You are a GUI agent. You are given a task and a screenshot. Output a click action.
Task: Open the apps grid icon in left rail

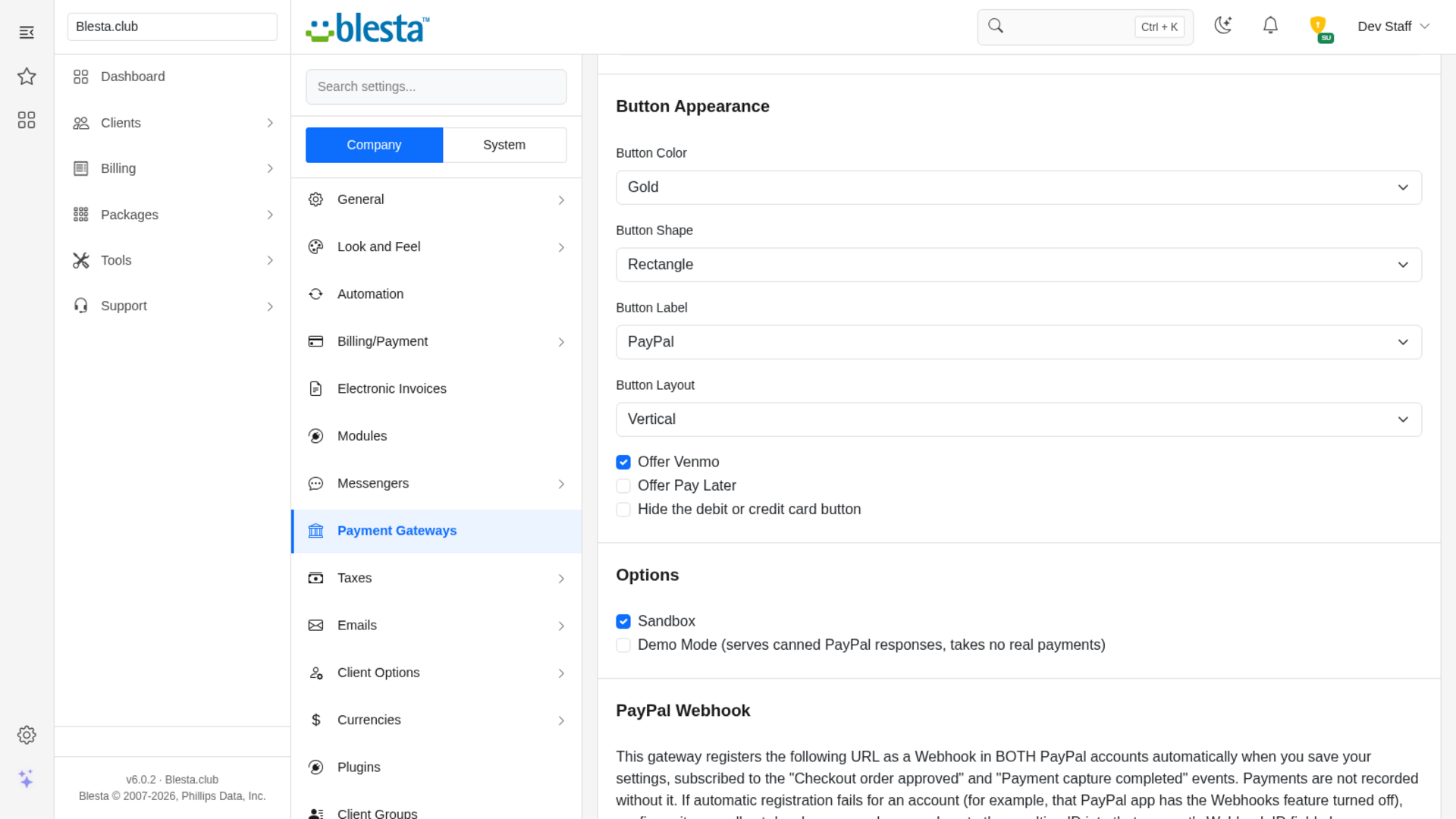(27, 120)
